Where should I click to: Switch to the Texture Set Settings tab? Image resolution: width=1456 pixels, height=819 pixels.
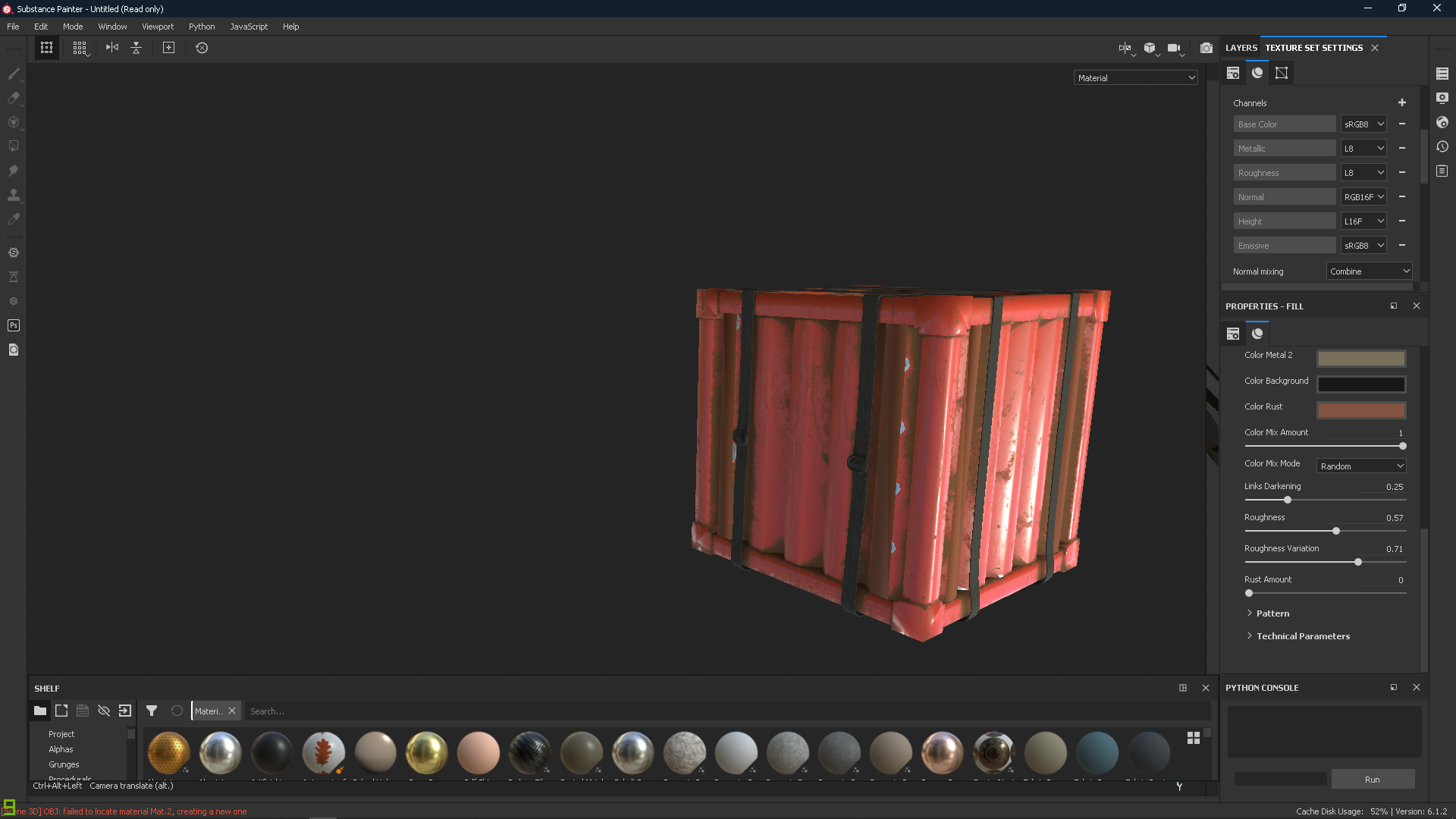[x=1314, y=47]
